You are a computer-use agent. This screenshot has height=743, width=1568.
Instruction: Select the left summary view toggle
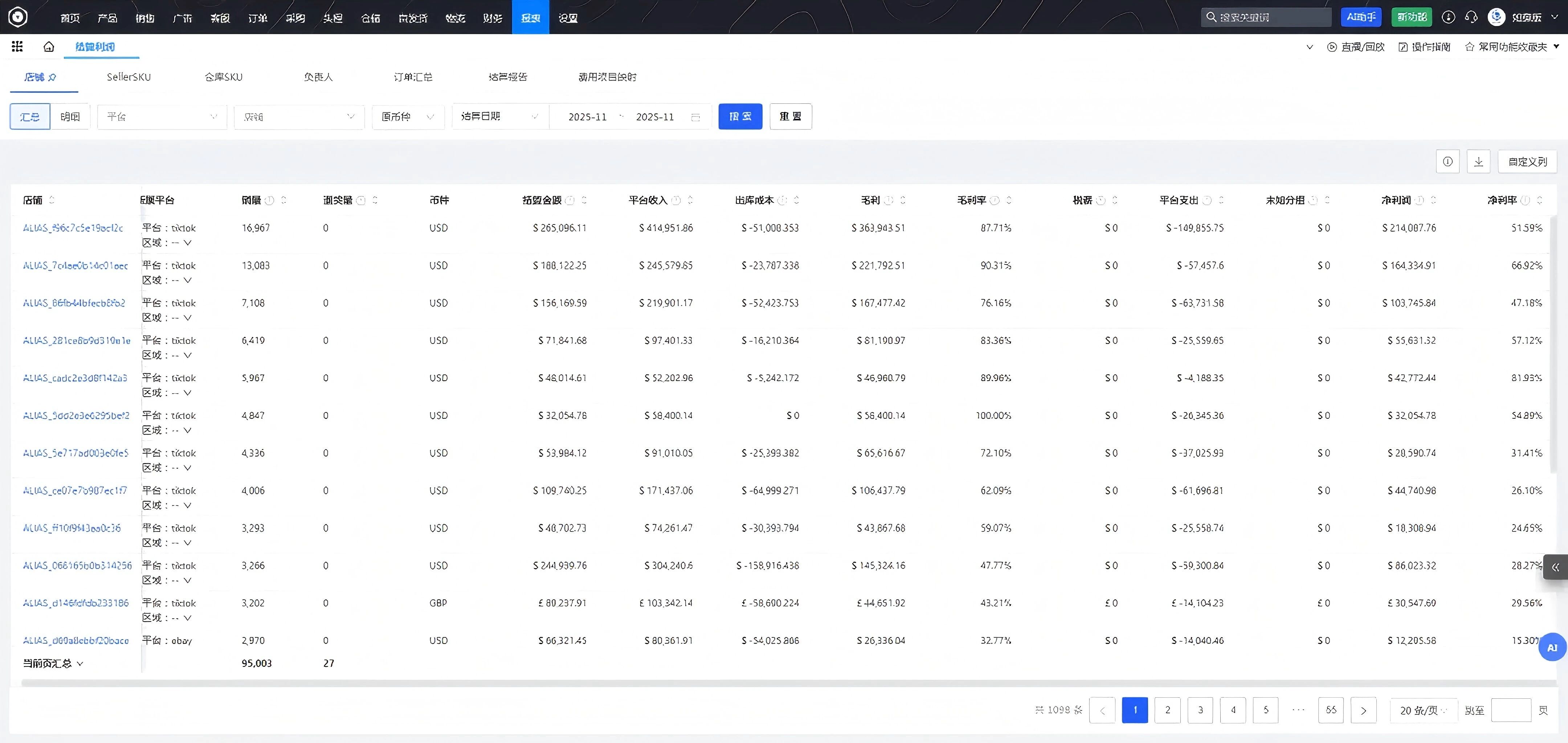coord(30,117)
